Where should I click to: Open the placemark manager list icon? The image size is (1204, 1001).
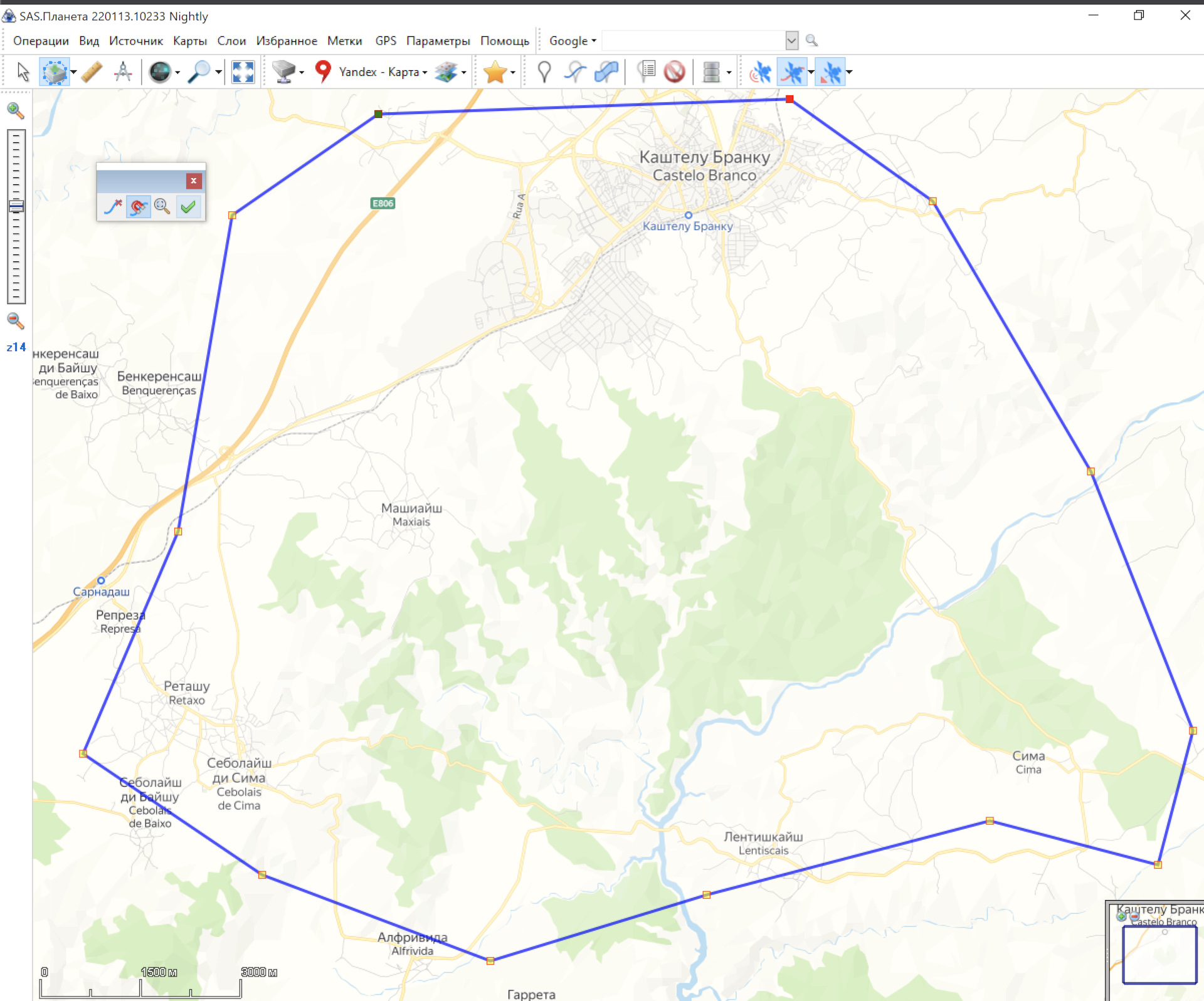click(x=646, y=72)
